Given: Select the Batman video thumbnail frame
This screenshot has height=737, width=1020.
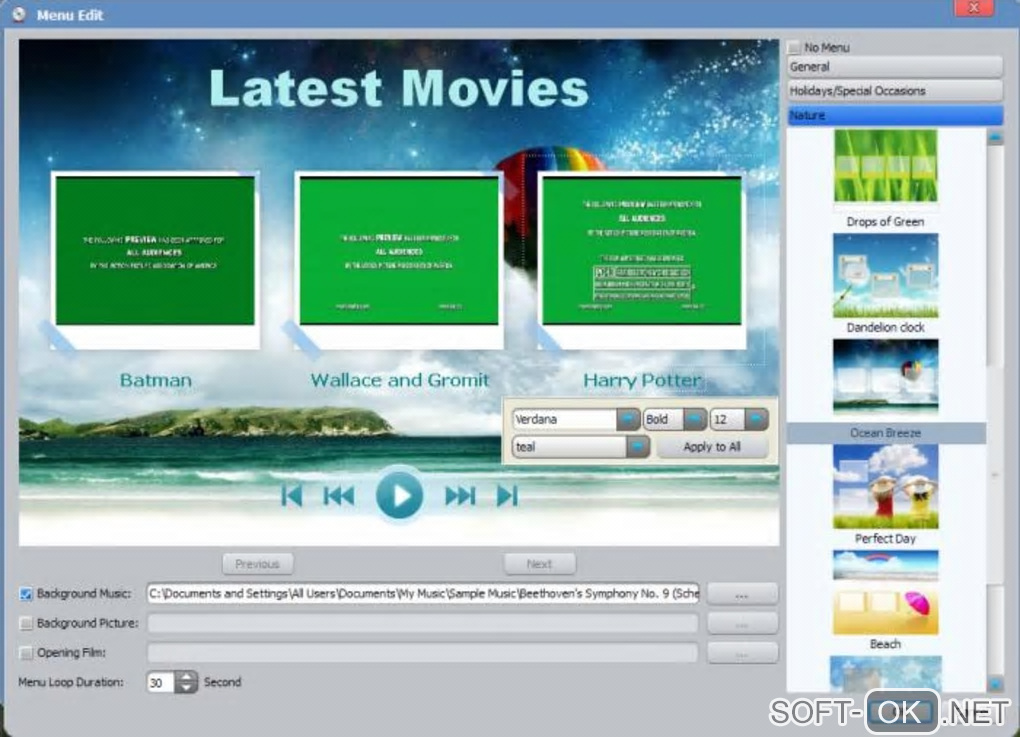Looking at the screenshot, I should [x=155, y=260].
